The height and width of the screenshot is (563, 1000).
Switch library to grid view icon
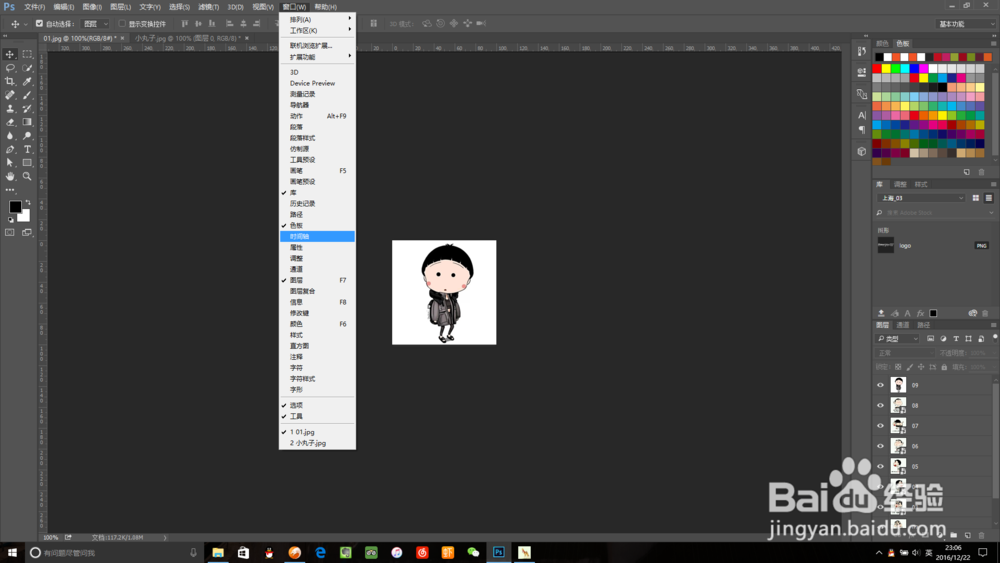[x=976, y=198]
